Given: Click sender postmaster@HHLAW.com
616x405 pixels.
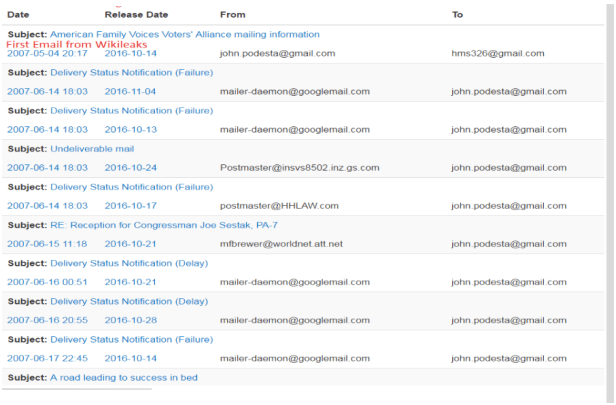Looking at the screenshot, I should pyautogui.click(x=279, y=205).
